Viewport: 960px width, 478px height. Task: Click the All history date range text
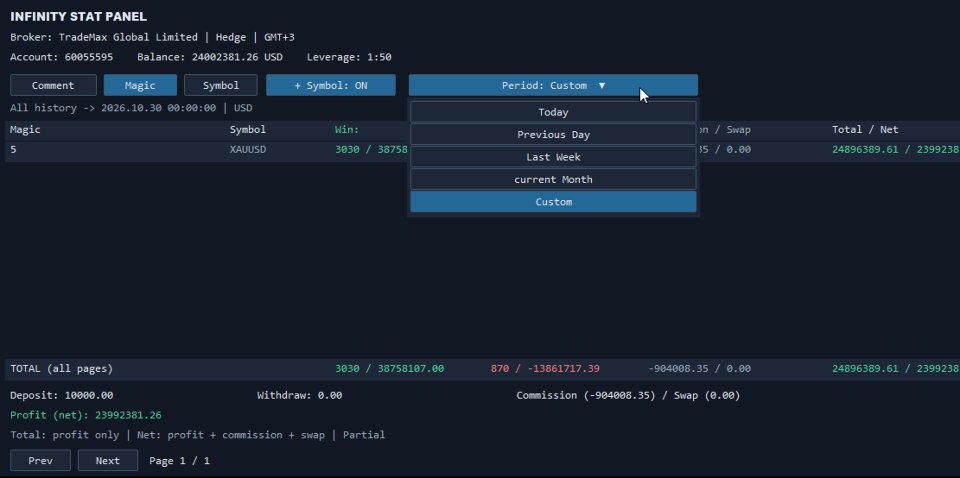point(131,108)
